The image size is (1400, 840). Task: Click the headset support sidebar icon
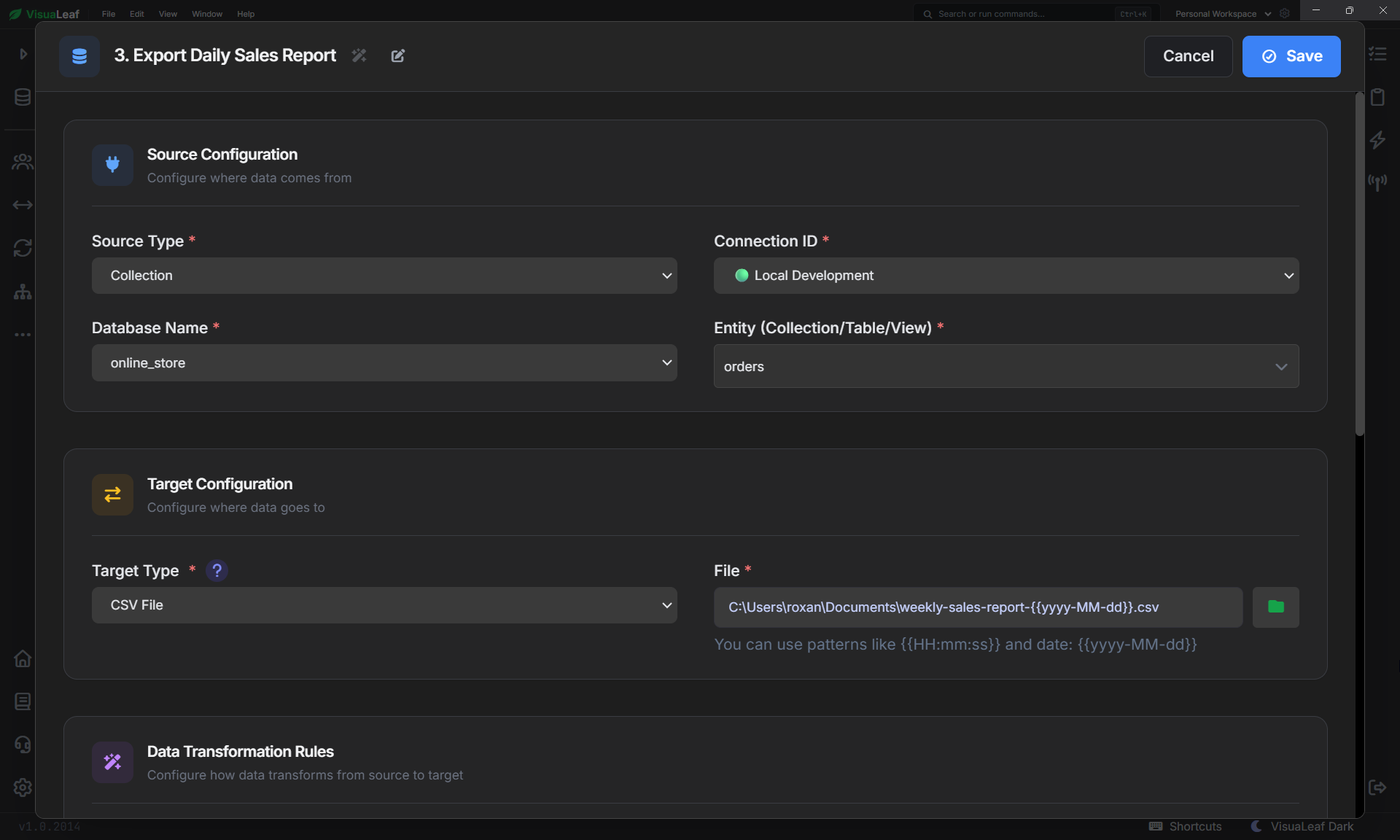click(x=23, y=744)
